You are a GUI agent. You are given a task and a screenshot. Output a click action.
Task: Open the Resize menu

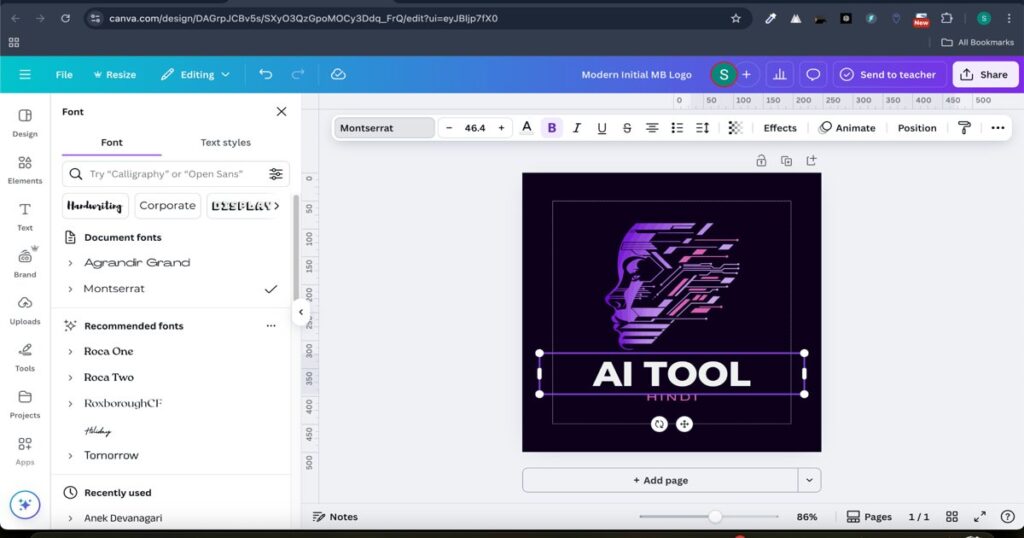(115, 74)
